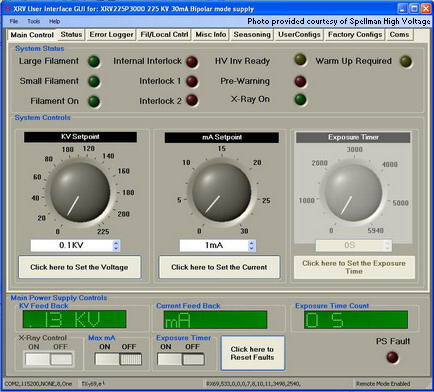Click here to Reset Faults button

[252, 353]
